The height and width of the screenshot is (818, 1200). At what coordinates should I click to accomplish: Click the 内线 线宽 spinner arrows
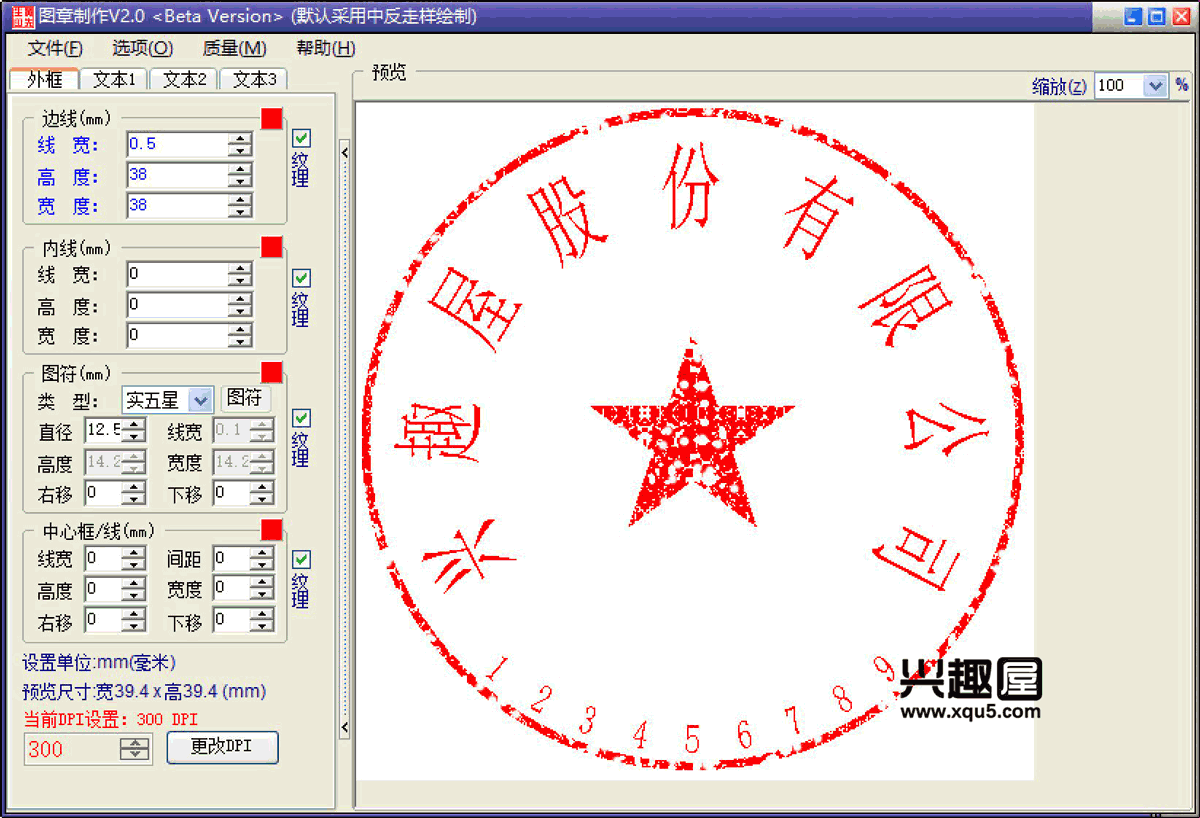[x=240, y=275]
